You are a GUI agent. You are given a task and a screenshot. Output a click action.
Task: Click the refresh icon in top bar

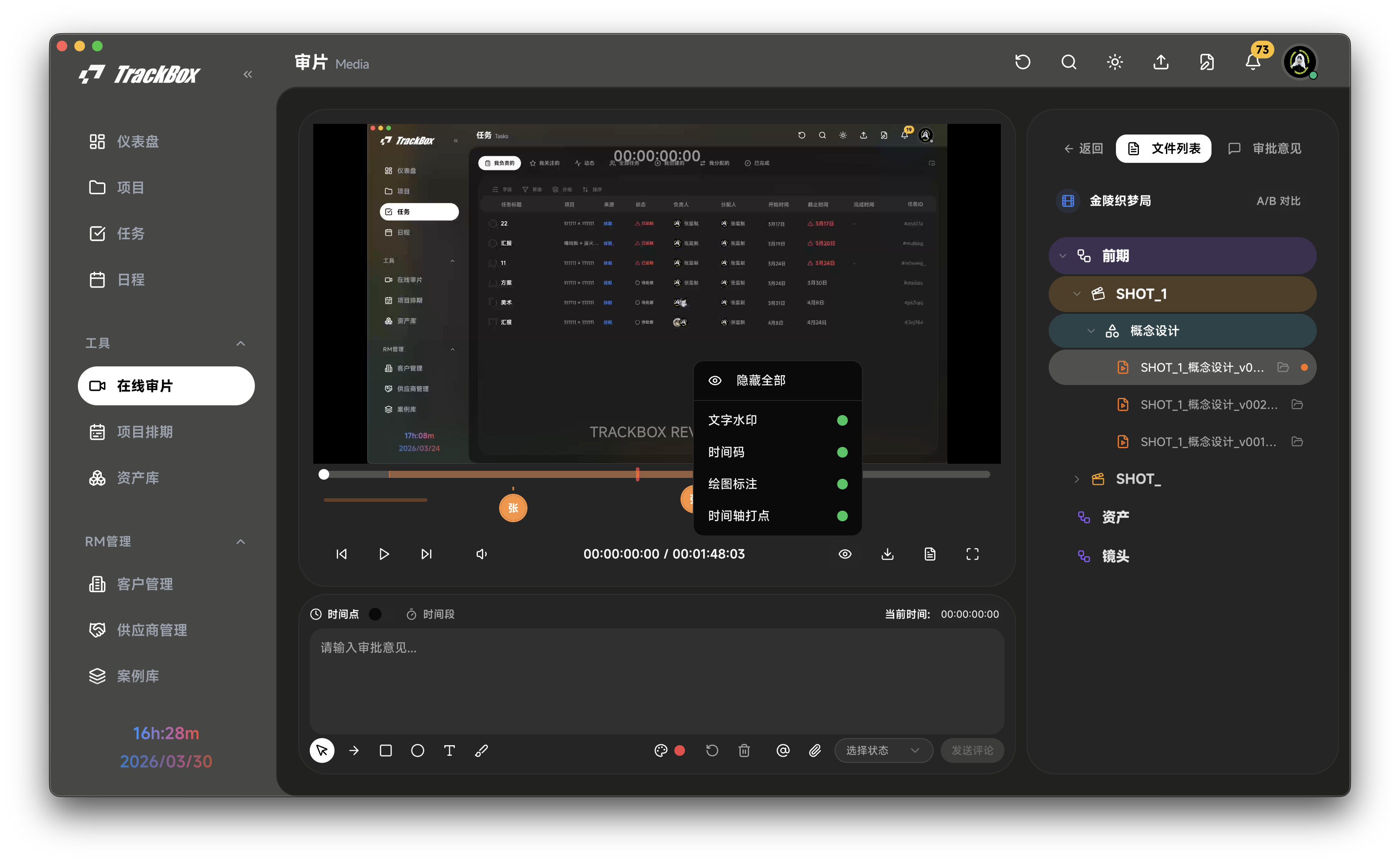[1023, 62]
